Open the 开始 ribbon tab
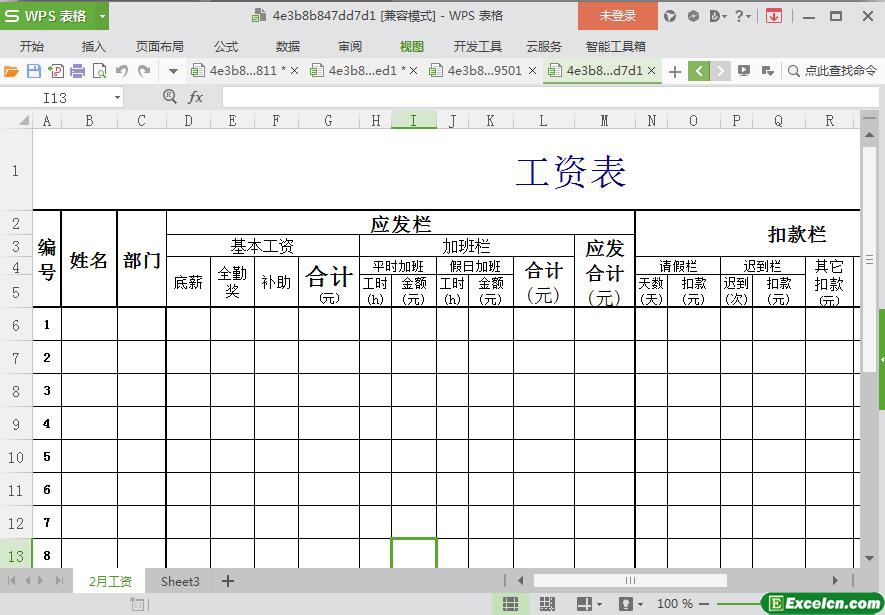Screen dimensions: 885x615 tap(32, 46)
